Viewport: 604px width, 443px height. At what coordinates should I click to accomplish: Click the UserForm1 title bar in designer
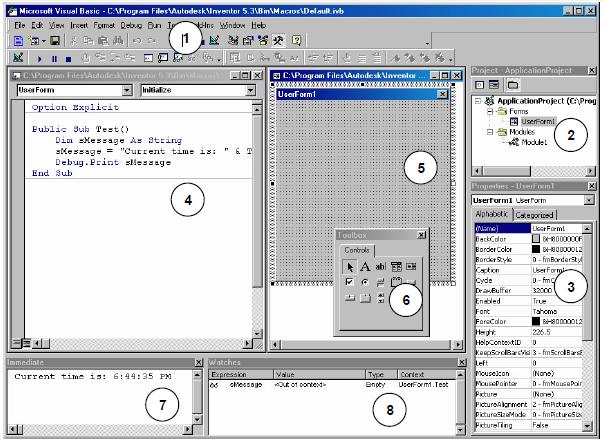(362, 94)
